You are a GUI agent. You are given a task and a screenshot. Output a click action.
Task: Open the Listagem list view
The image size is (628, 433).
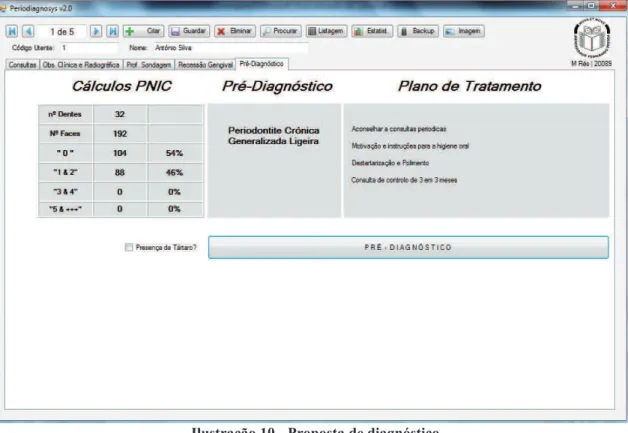click(x=326, y=31)
